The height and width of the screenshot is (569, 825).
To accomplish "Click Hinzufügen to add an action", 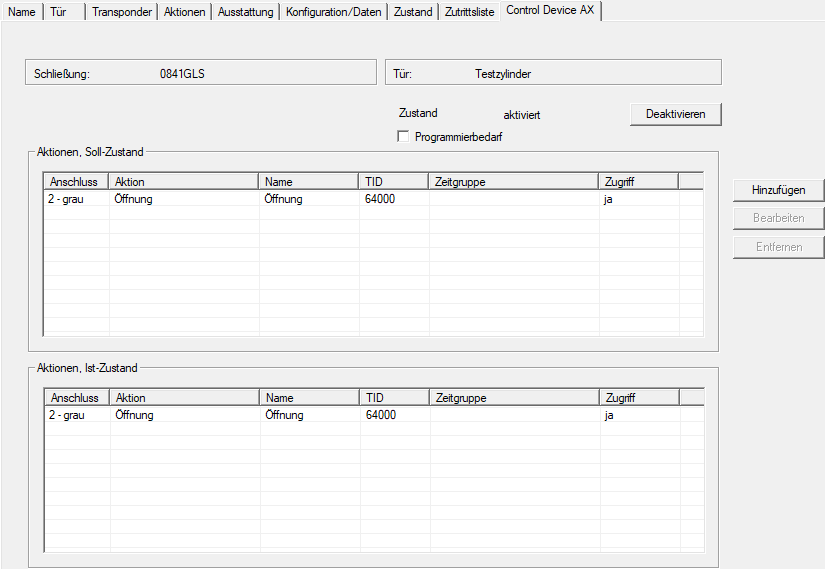I will (778, 190).
